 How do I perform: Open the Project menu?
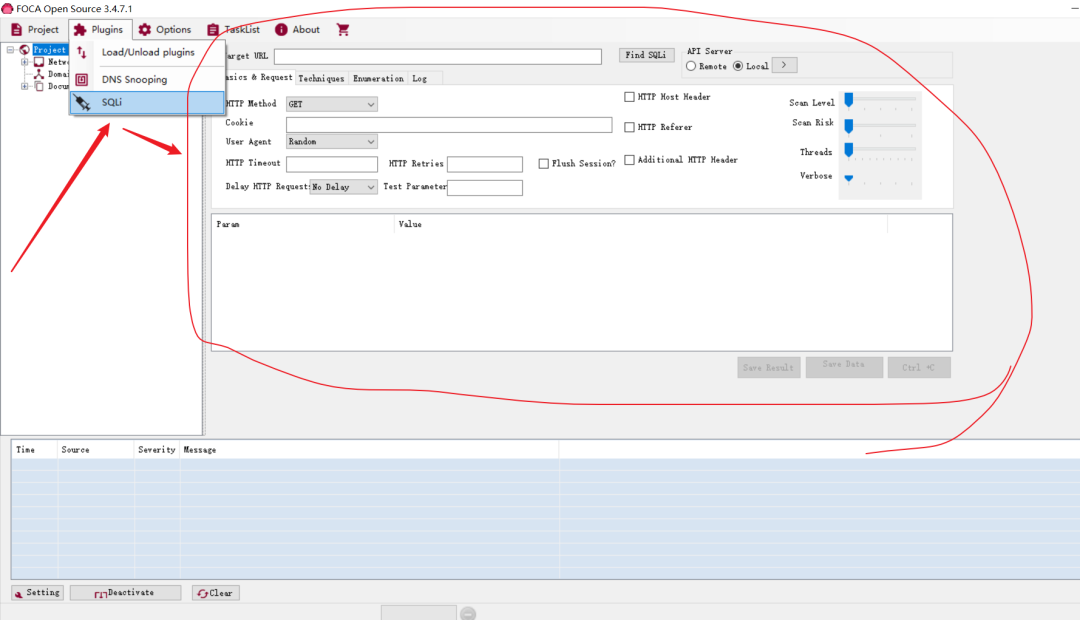[x=35, y=30]
